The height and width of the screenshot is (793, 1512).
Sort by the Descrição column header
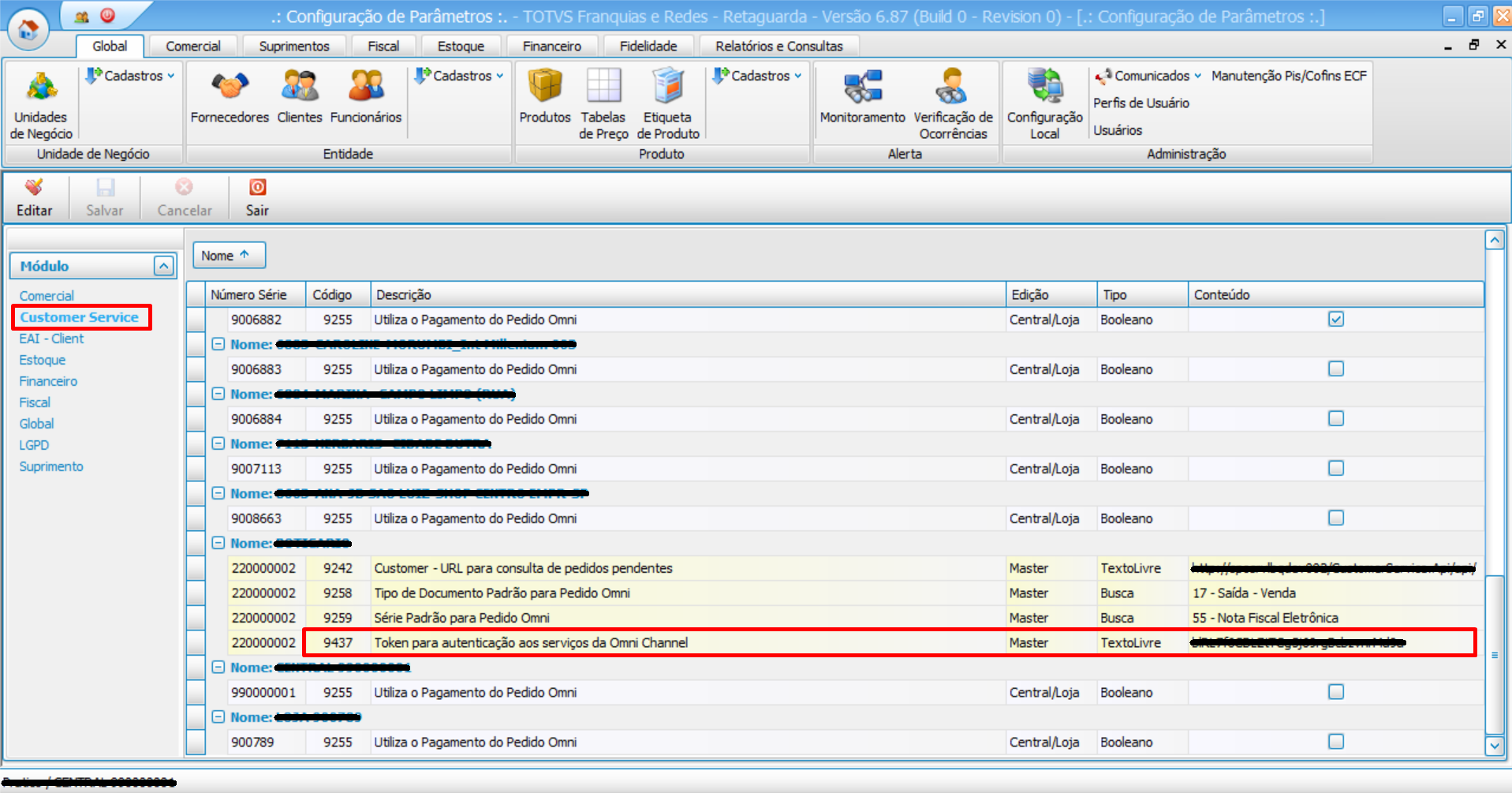click(689, 294)
